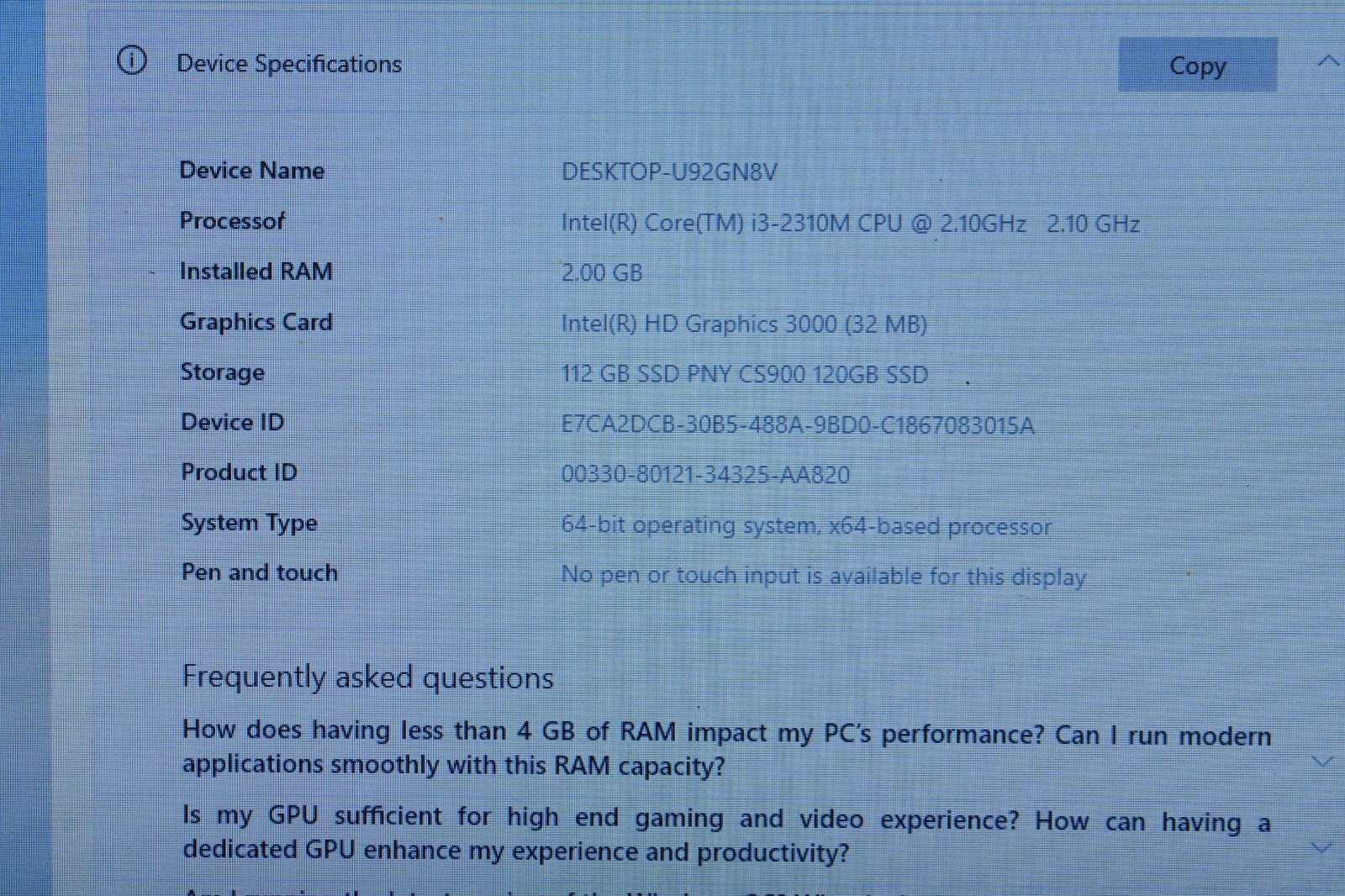Click the Installed RAM value 2.00 GB

pos(602,272)
